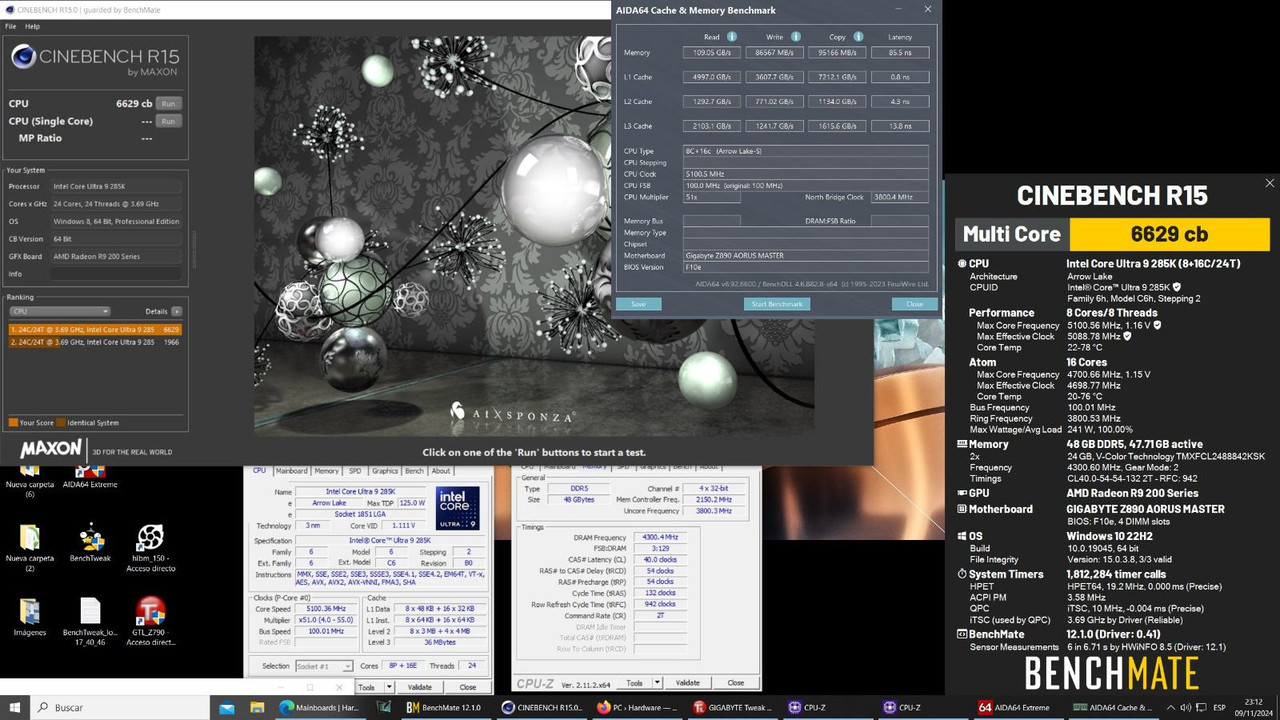
Task: Open GTL_Z790 shortcut on desktop
Action: (x=150, y=621)
